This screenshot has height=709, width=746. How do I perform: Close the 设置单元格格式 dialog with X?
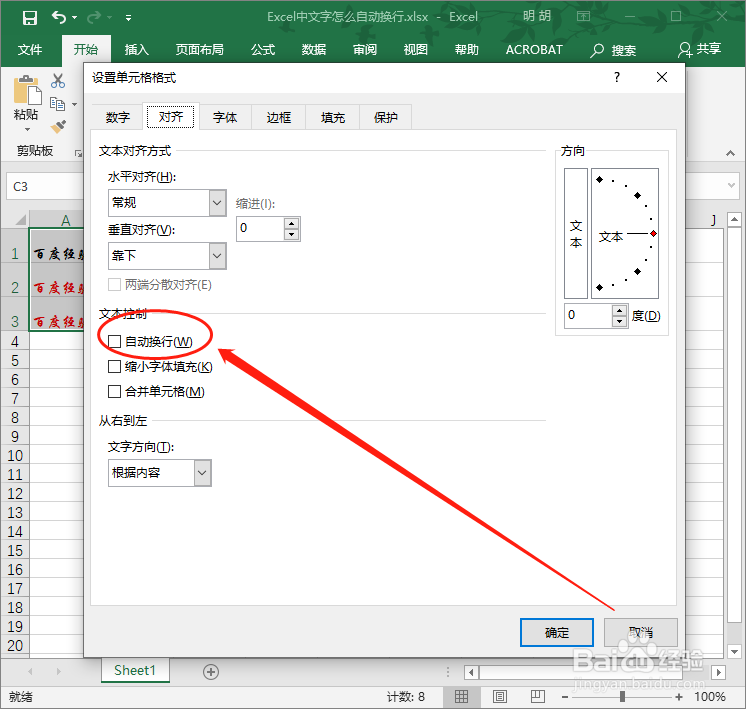coord(662,77)
